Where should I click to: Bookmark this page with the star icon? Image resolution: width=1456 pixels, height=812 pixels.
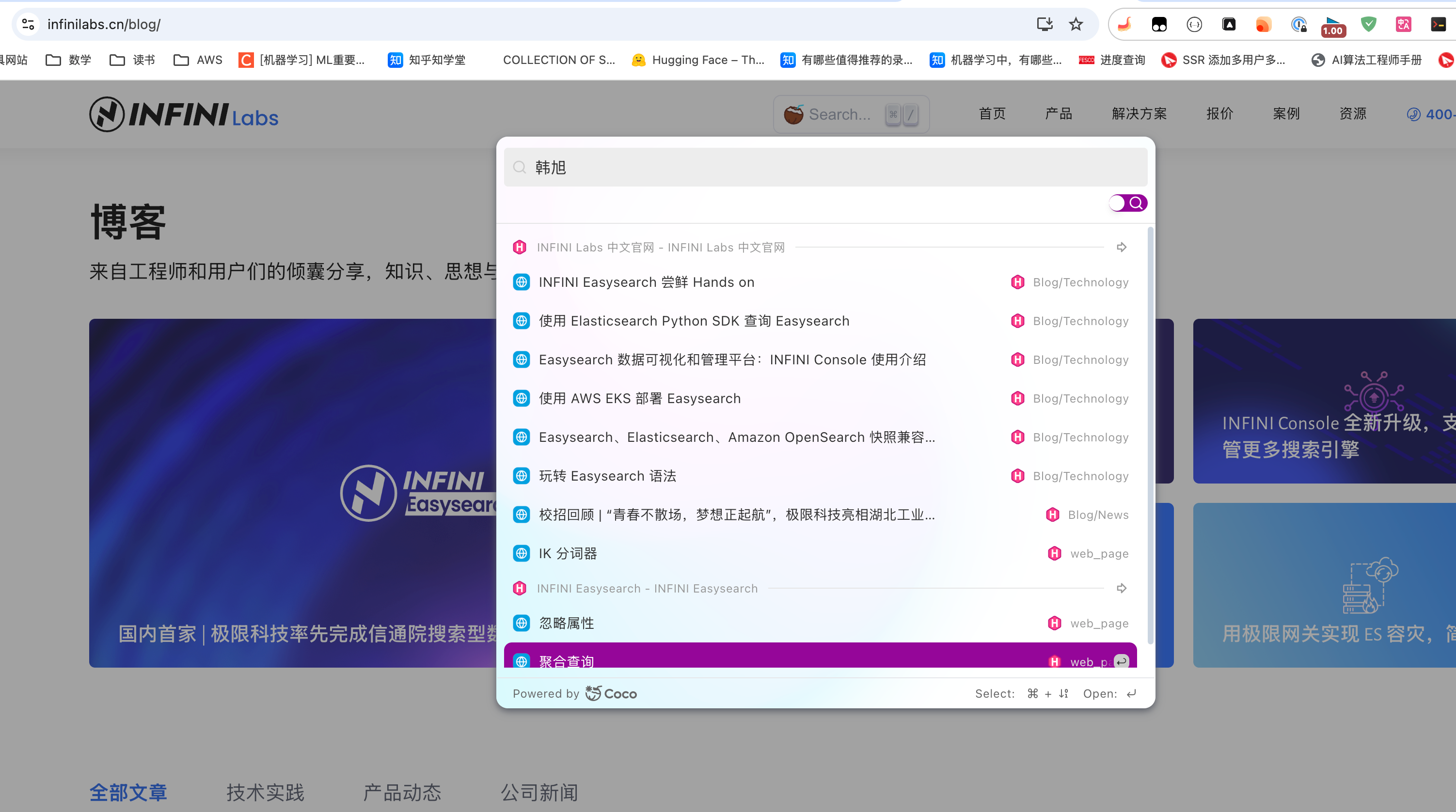1076,24
